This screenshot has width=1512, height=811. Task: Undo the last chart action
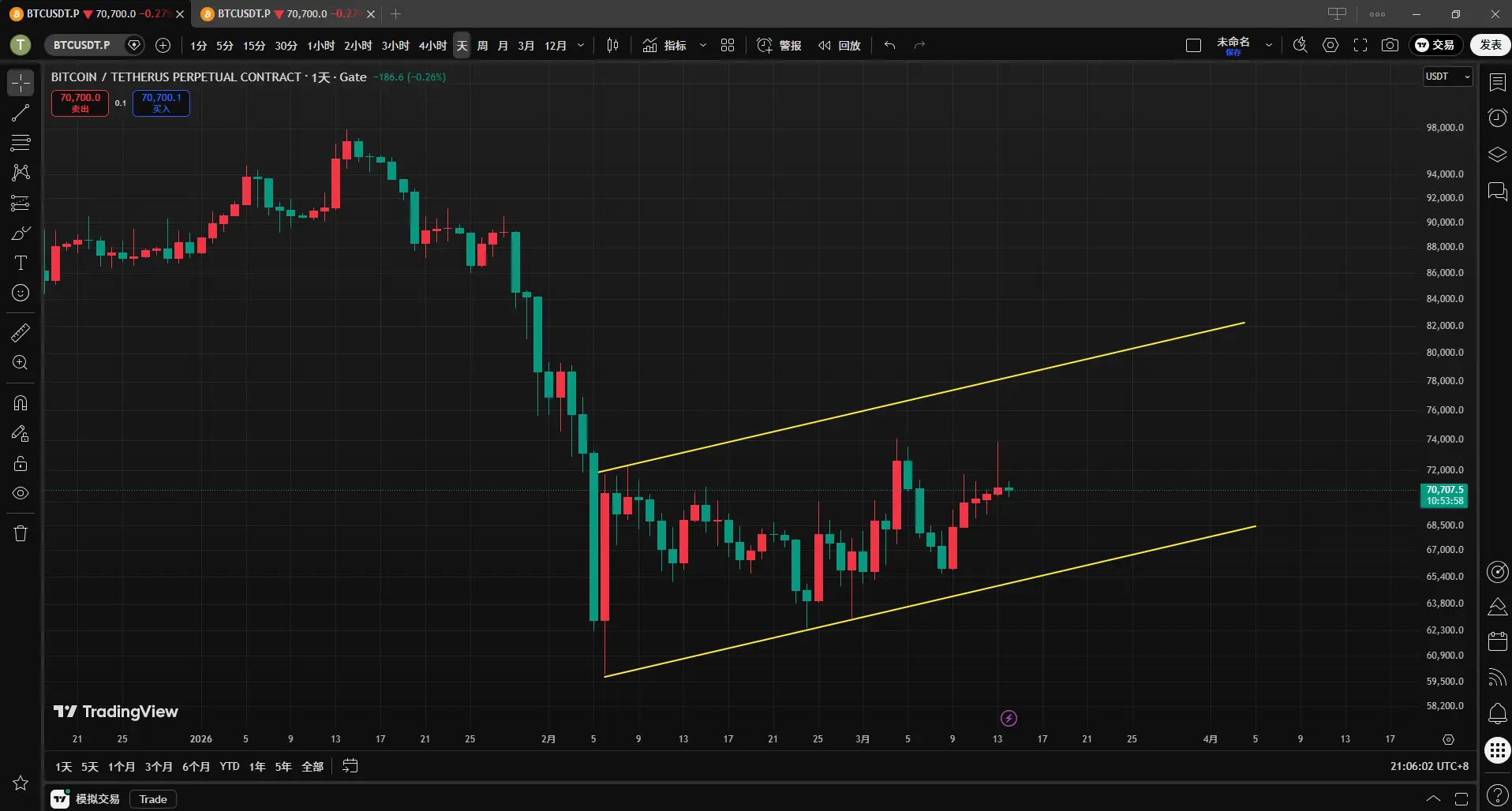click(889, 45)
